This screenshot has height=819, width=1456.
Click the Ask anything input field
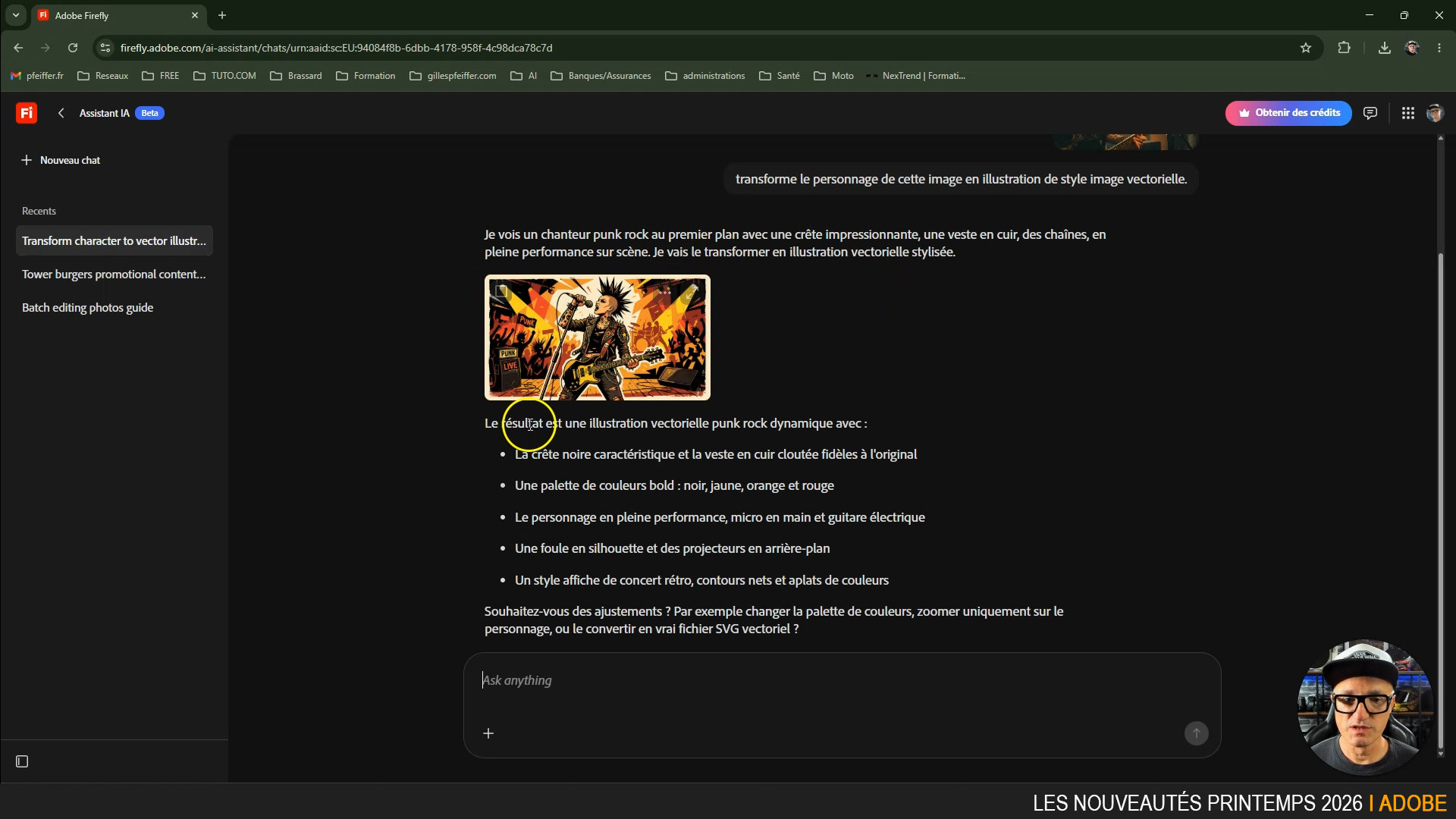pos(842,681)
